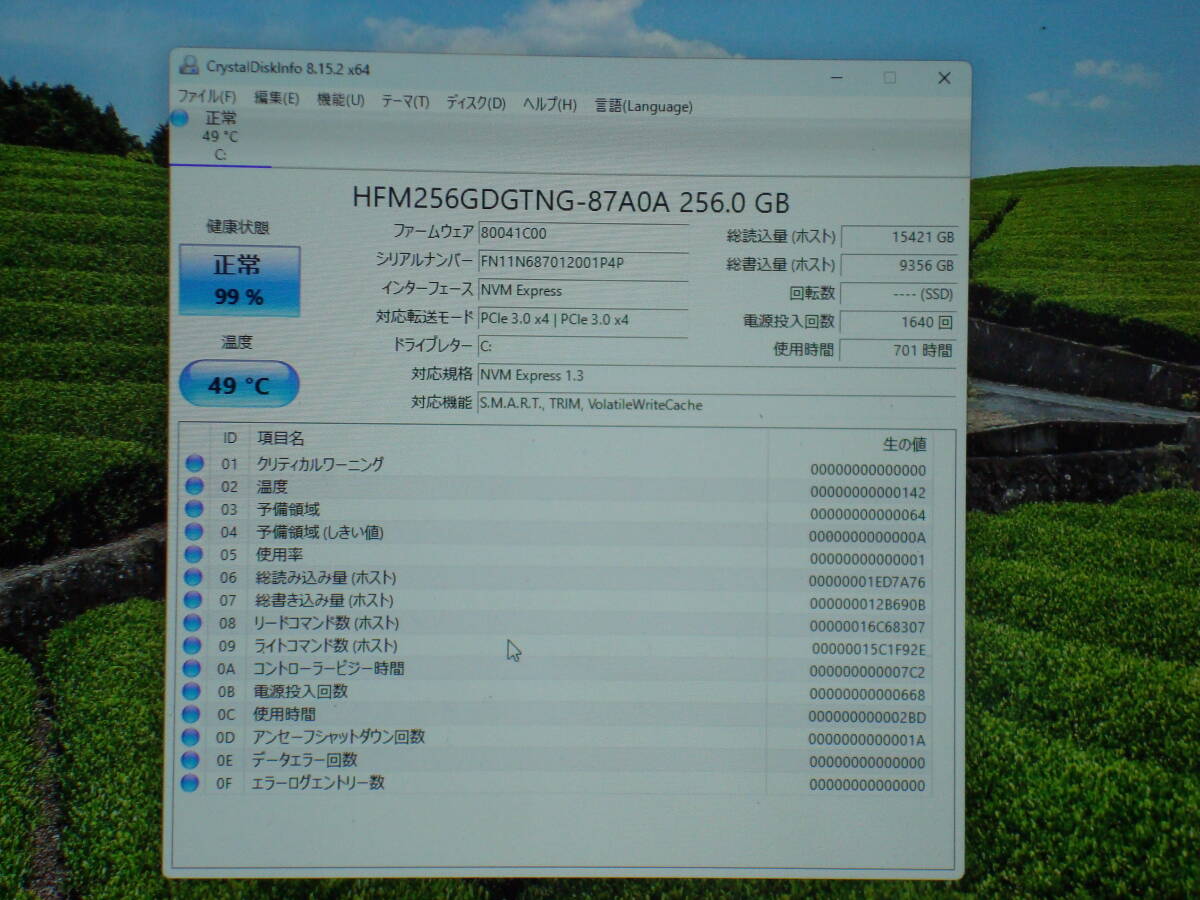Click the status circle for ライトコマンド数 row
This screenshot has height=900, width=1200.
coord(193,645)
